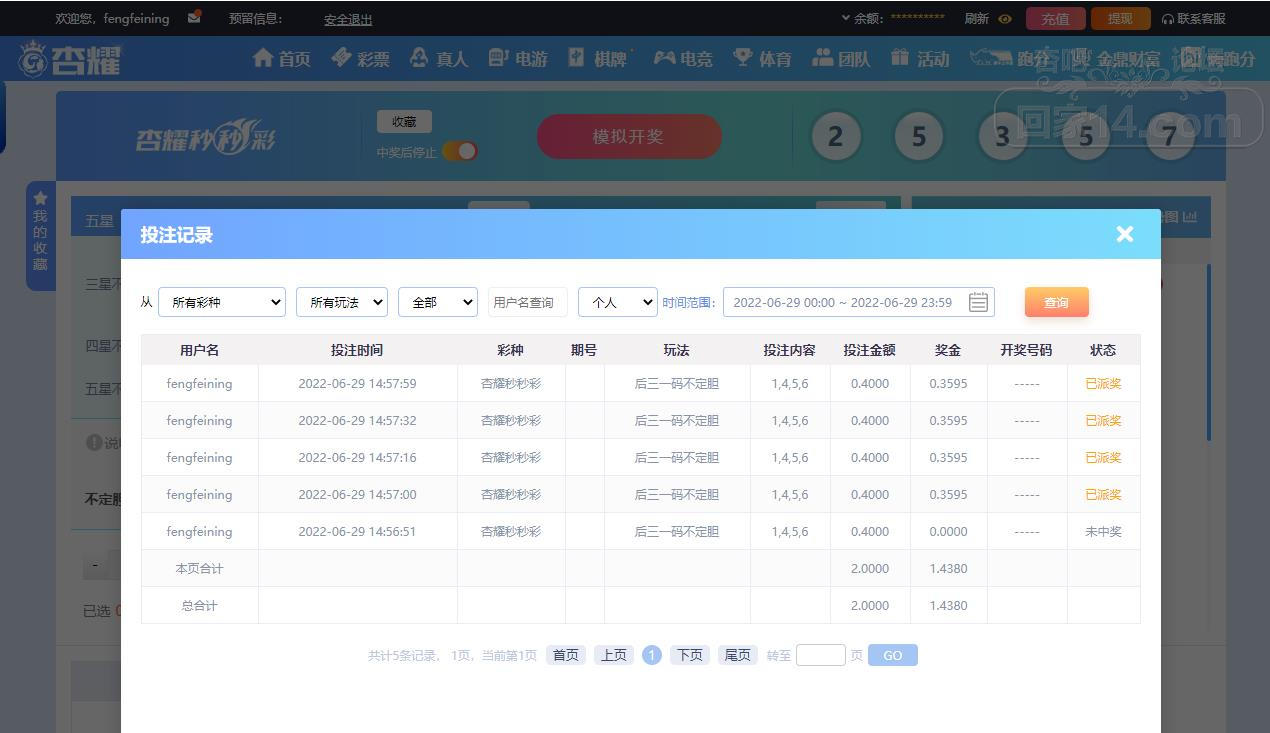Click the star 我的收藏 sidebar icon
This screenshot has height=733, width=1270.
tap(40, 198)
